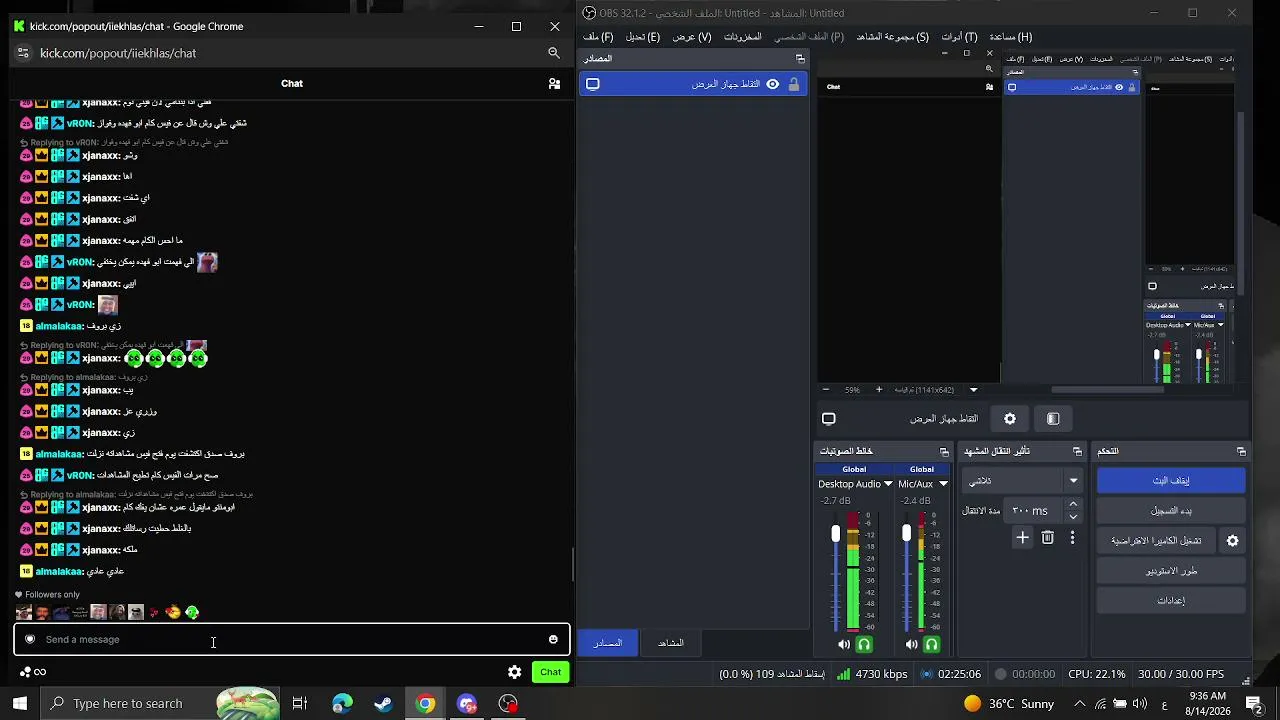Screen dimensions: 1280x720
Task: Open the emoji picker in message box
Action: pyautogui.click(x=553, y=640)
